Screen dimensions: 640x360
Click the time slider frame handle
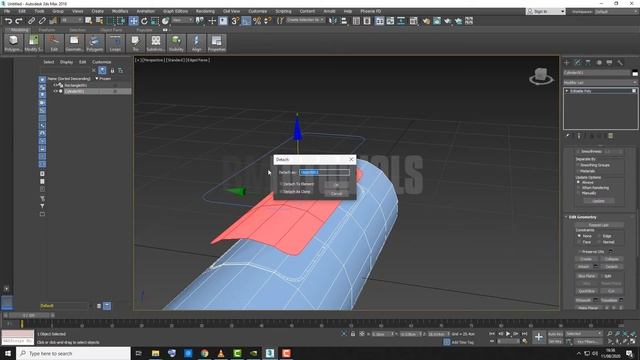click(x=29, y=315)
